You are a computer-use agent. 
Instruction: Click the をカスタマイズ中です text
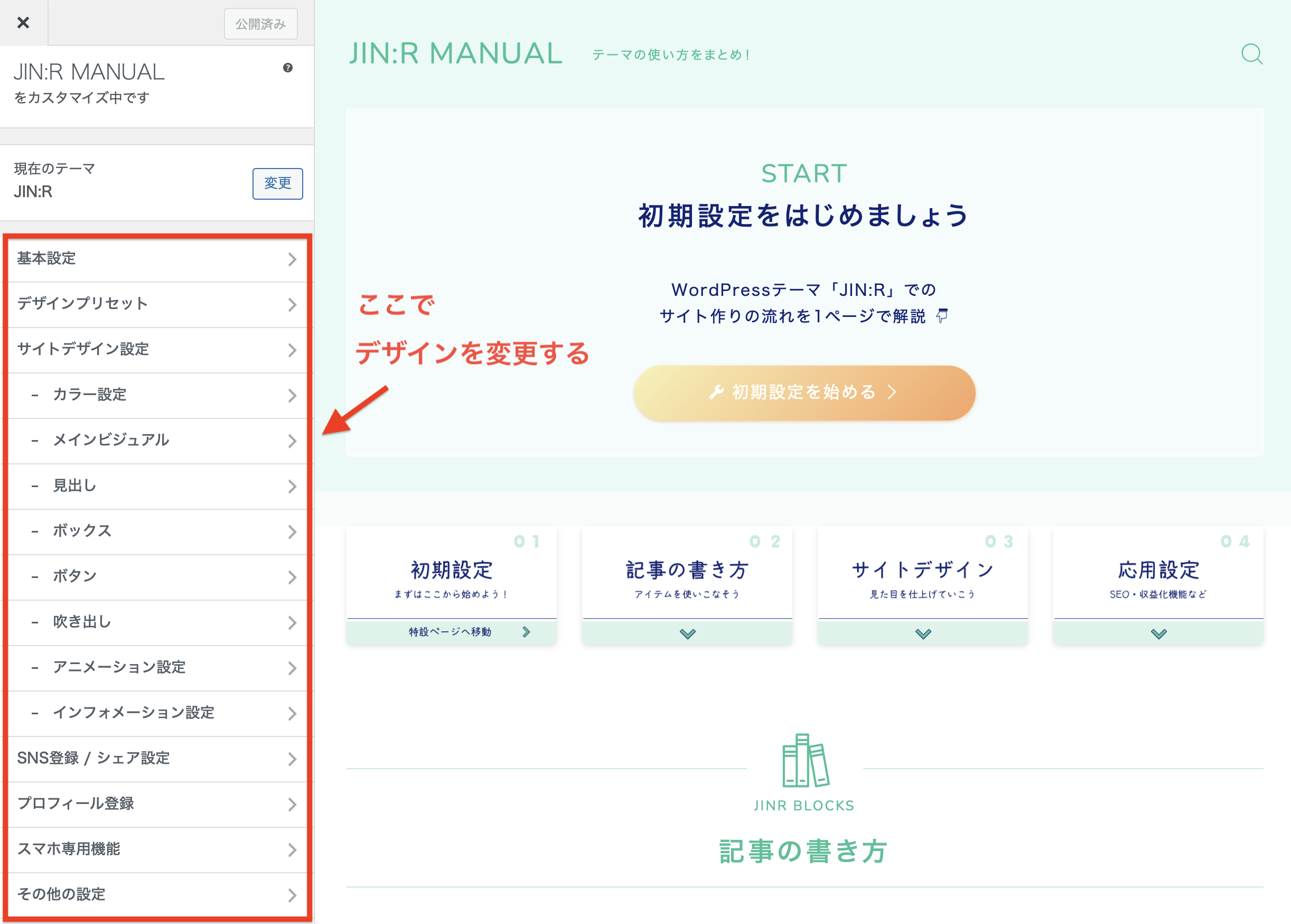pyautogui.click(x=81, y=98)
